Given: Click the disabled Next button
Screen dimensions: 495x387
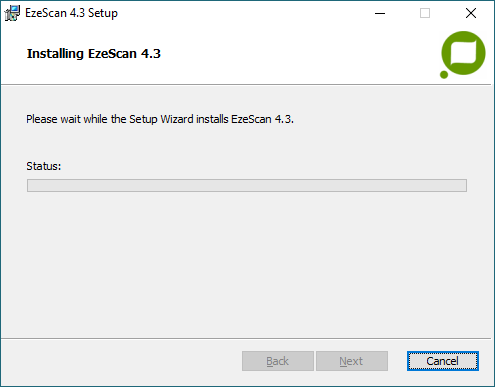Looking at the screenshot, I should point(352,361).
